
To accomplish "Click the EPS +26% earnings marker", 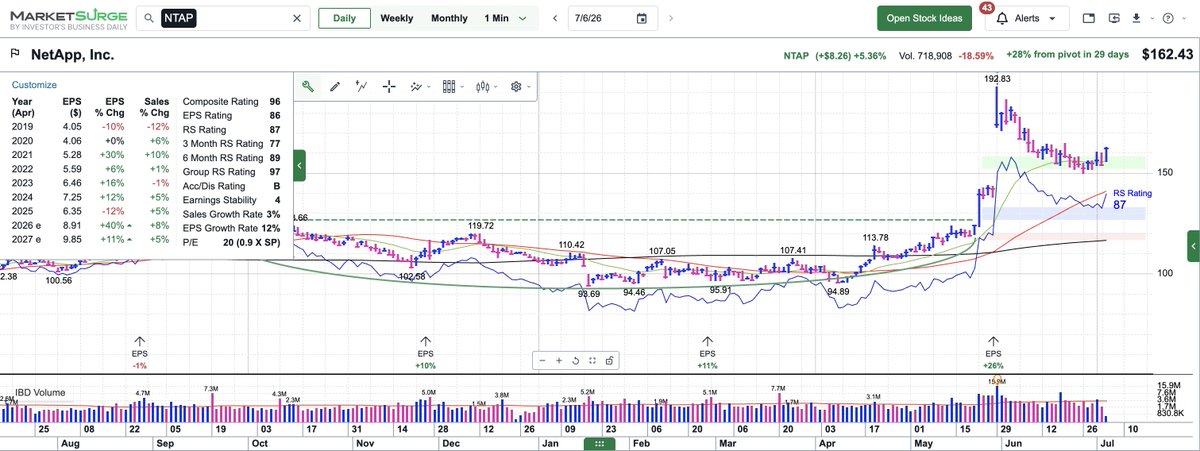I will [993, 352].
